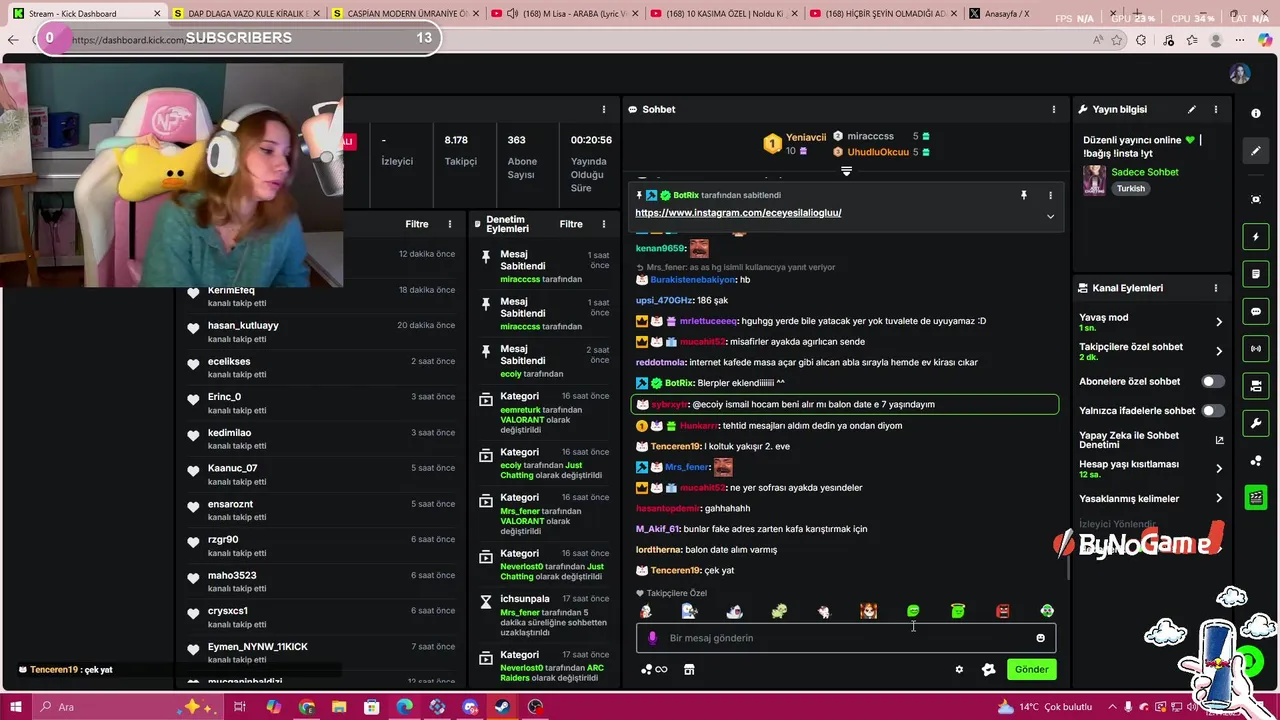Open three-dot menu in stats bar
This screenshot has width=1280, height=720.
click(603, 109)
